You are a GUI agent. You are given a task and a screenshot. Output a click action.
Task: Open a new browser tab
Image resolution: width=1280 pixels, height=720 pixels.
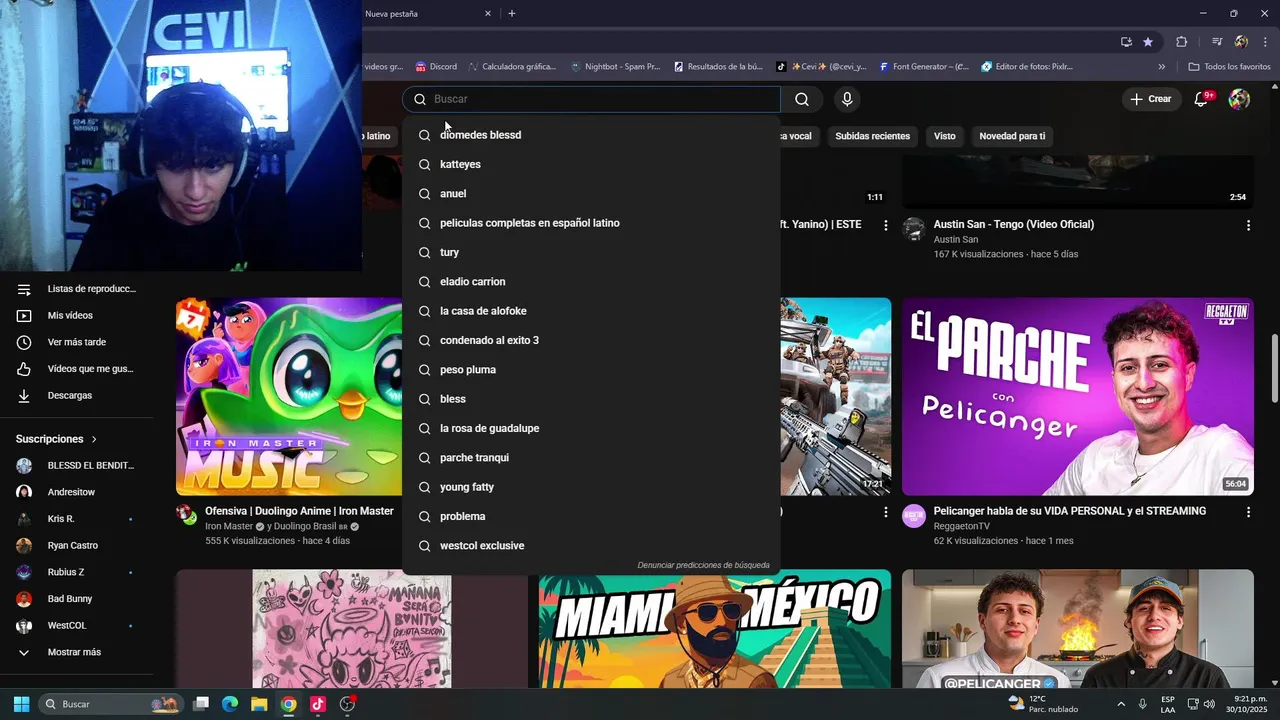pyautogui.click(x=512, y=14)
